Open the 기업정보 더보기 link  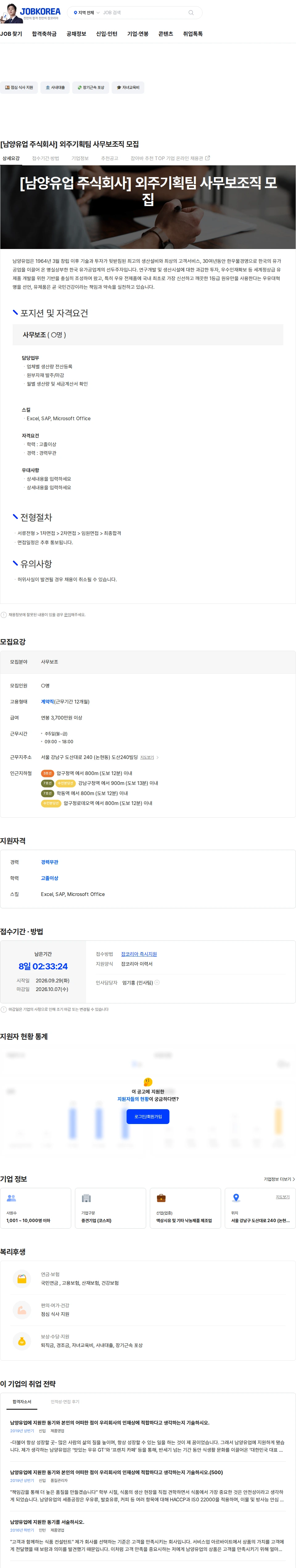tap(279, 1179)
